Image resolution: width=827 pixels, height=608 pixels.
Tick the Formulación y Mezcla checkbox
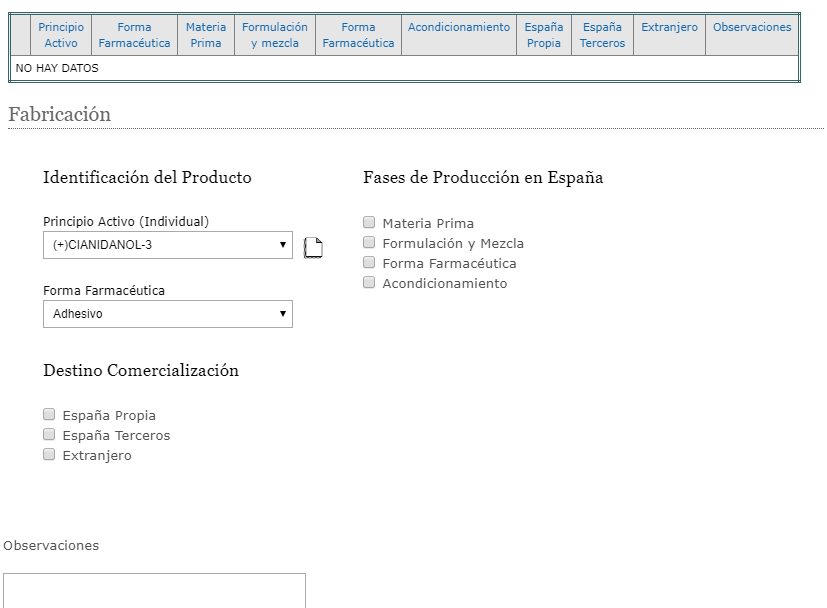tap(369, 243)
